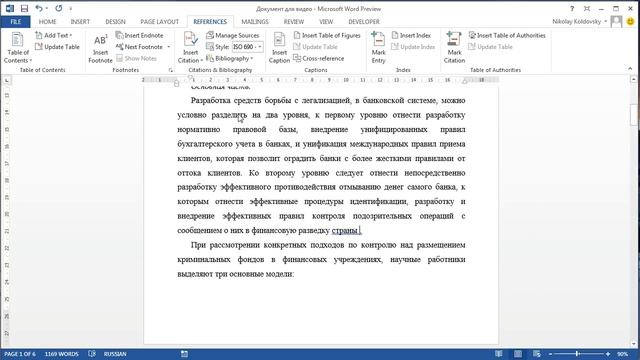Switch to the DEVELOPER tab
This screenshot has height=360, width=640.
click(364, 22)
